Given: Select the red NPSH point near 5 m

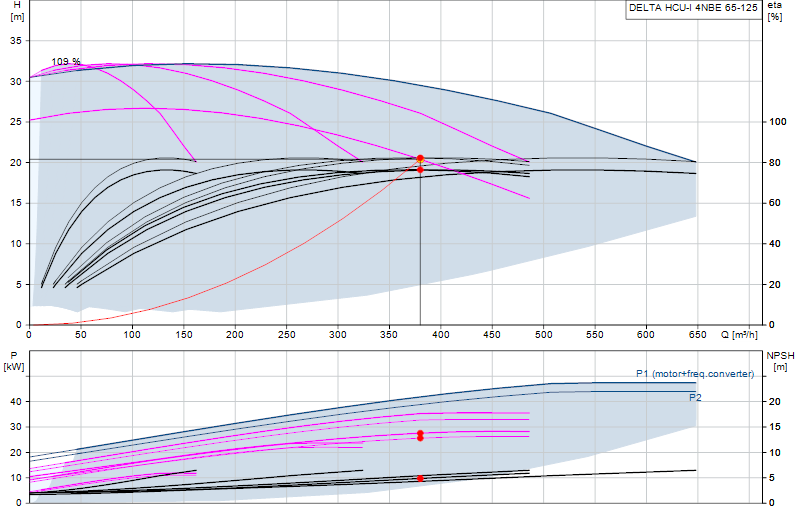Looking at the screenshot, I should coord(420,478).
